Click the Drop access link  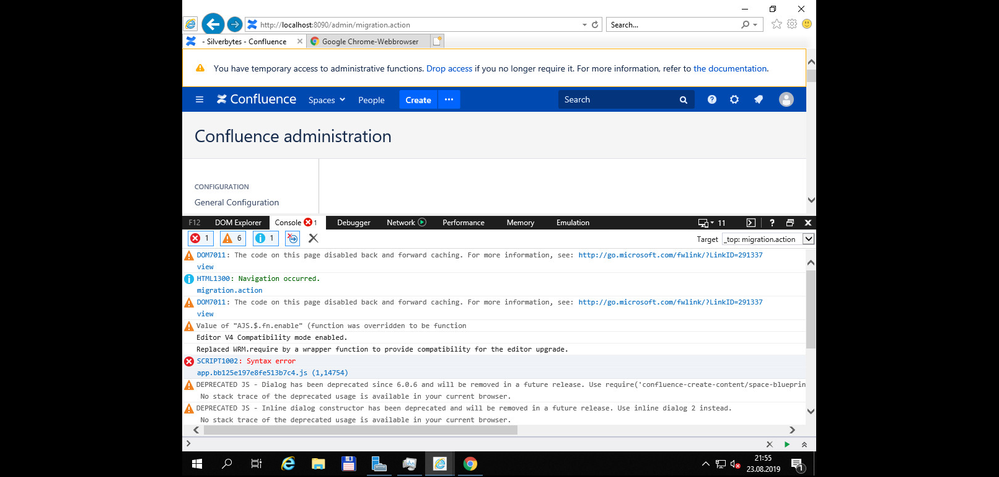coord(449,69)
